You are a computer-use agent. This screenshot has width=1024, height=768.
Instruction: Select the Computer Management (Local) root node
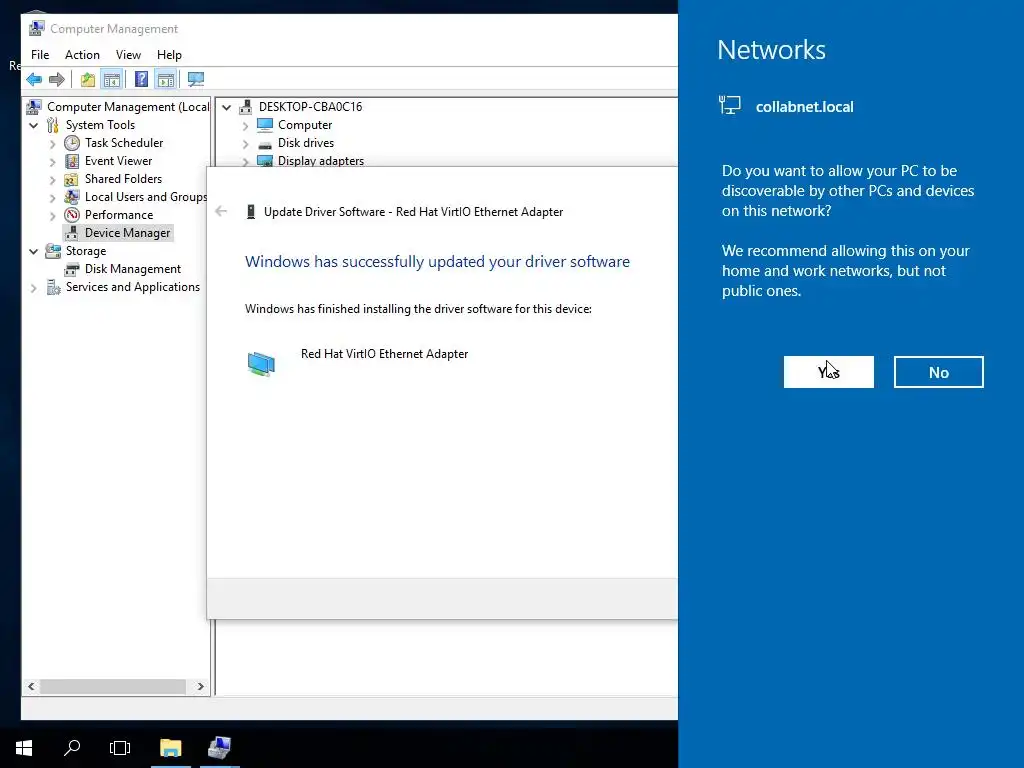pos(128,106)
